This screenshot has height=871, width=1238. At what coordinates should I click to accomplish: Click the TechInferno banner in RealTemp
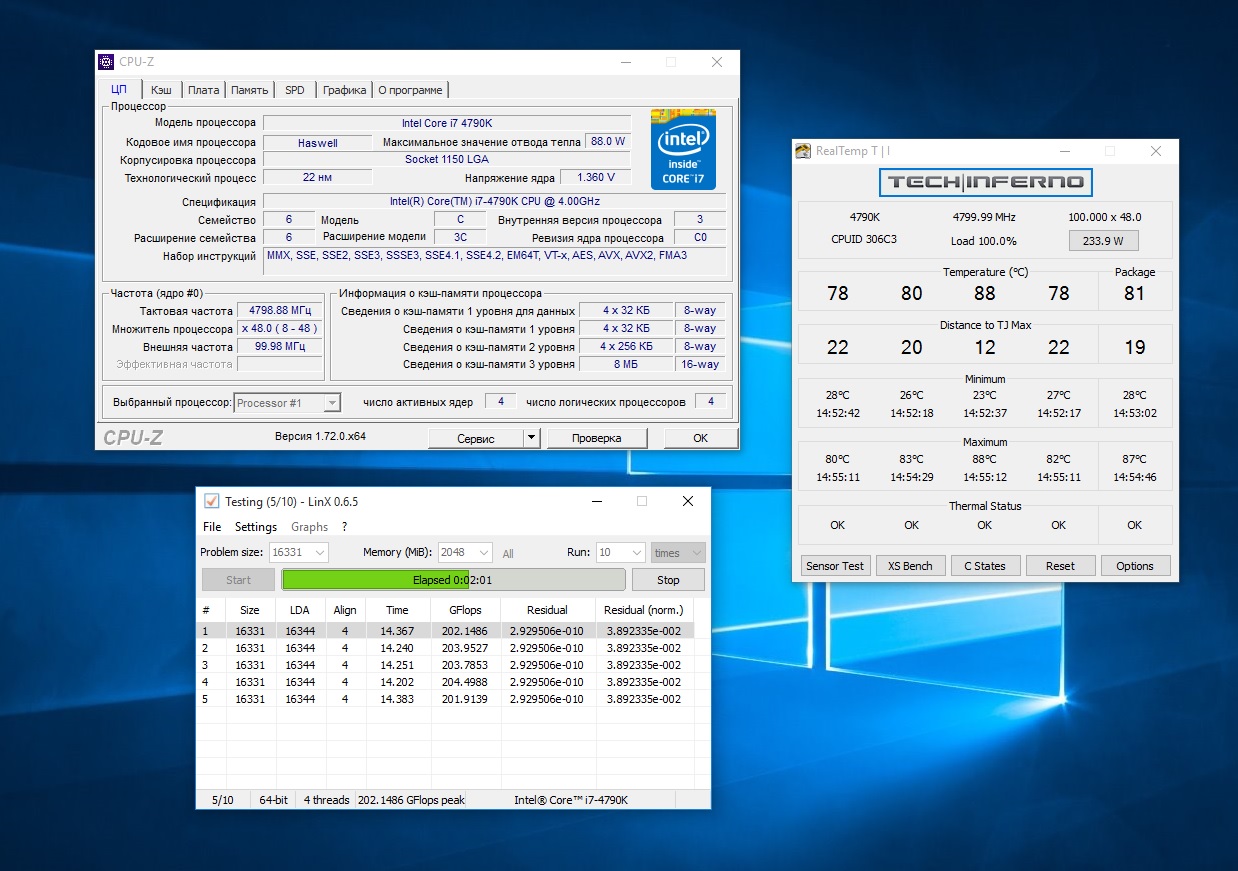(985, 182)
